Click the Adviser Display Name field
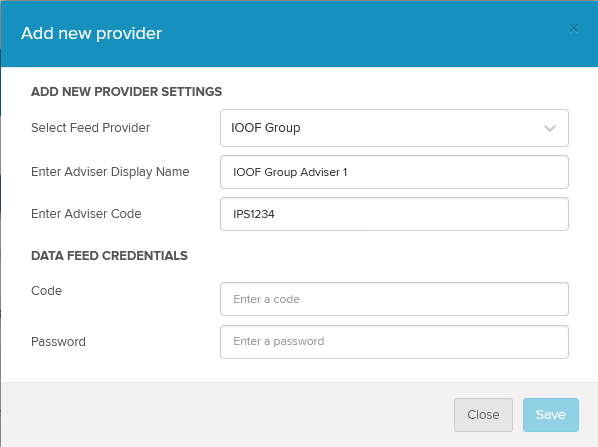Viewport: 598px width, 447px height. 394,172
